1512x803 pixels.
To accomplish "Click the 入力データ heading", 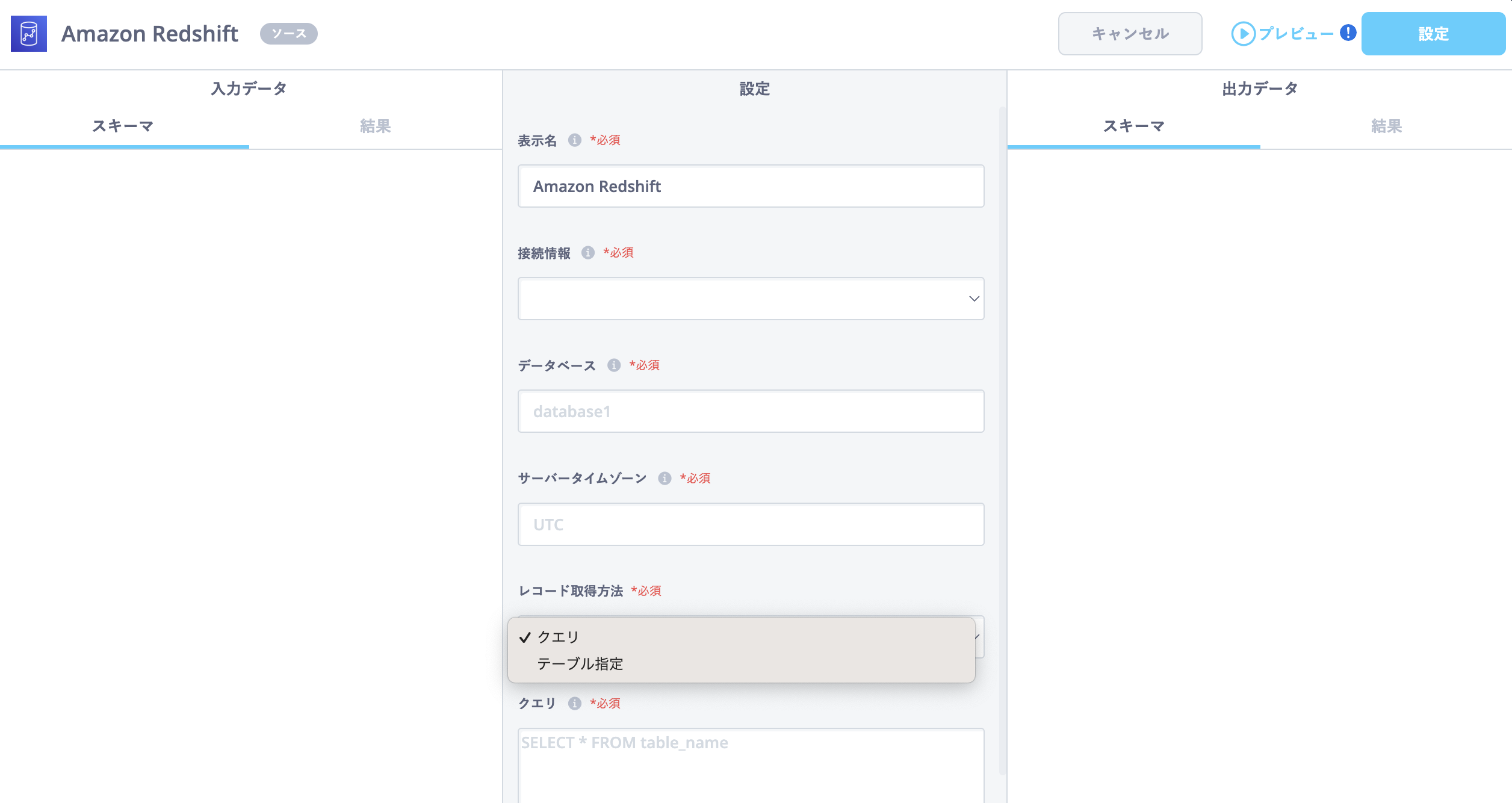I will pyautogui.click(x=249, y=88).
